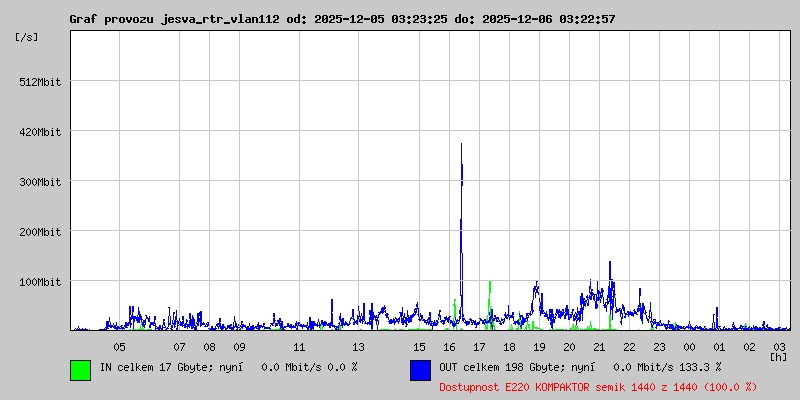Click the graph title 'Graf provozu jesva_rtr_vlan112'

[x=175, y=19]
